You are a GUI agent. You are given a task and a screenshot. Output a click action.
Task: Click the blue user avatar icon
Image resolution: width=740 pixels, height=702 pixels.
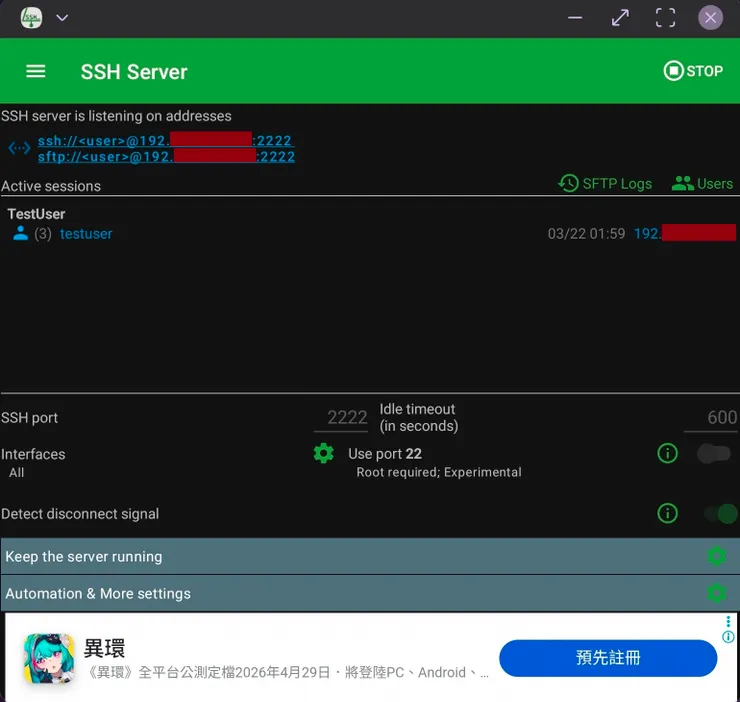(20, 233)
